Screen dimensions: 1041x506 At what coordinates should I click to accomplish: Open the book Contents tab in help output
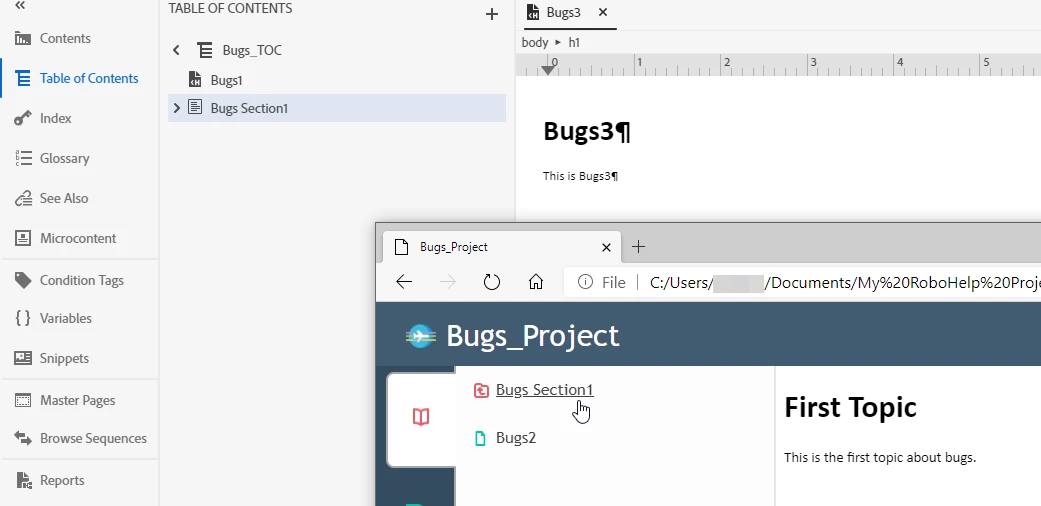[x=421, y=417]
